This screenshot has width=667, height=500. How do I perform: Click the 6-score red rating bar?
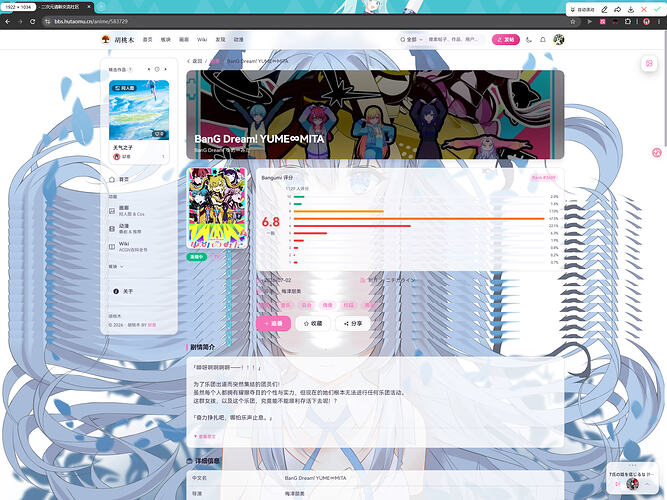tap(352, 226)
